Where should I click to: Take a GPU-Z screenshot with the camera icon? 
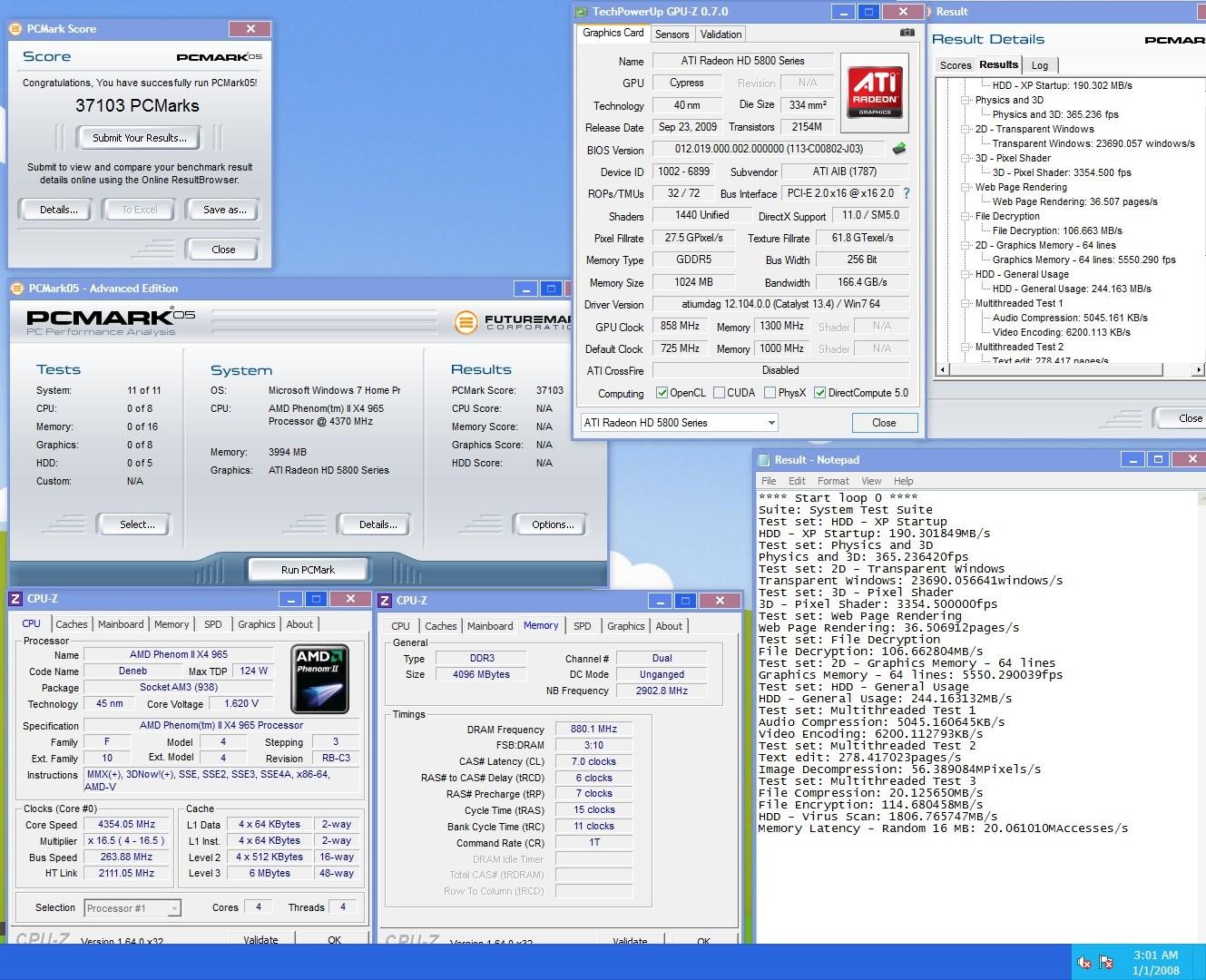click(907, 33)
